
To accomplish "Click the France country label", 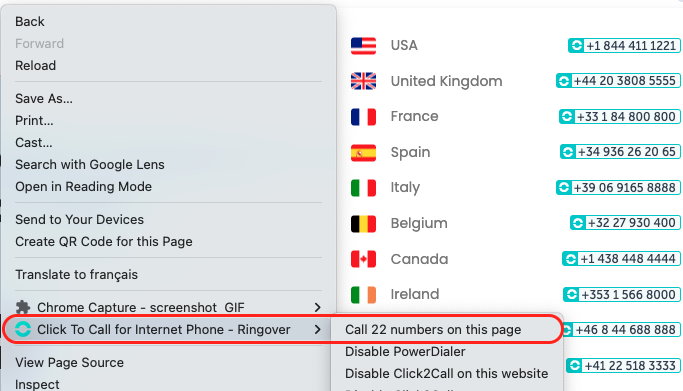I will click(x=414, y=116).
